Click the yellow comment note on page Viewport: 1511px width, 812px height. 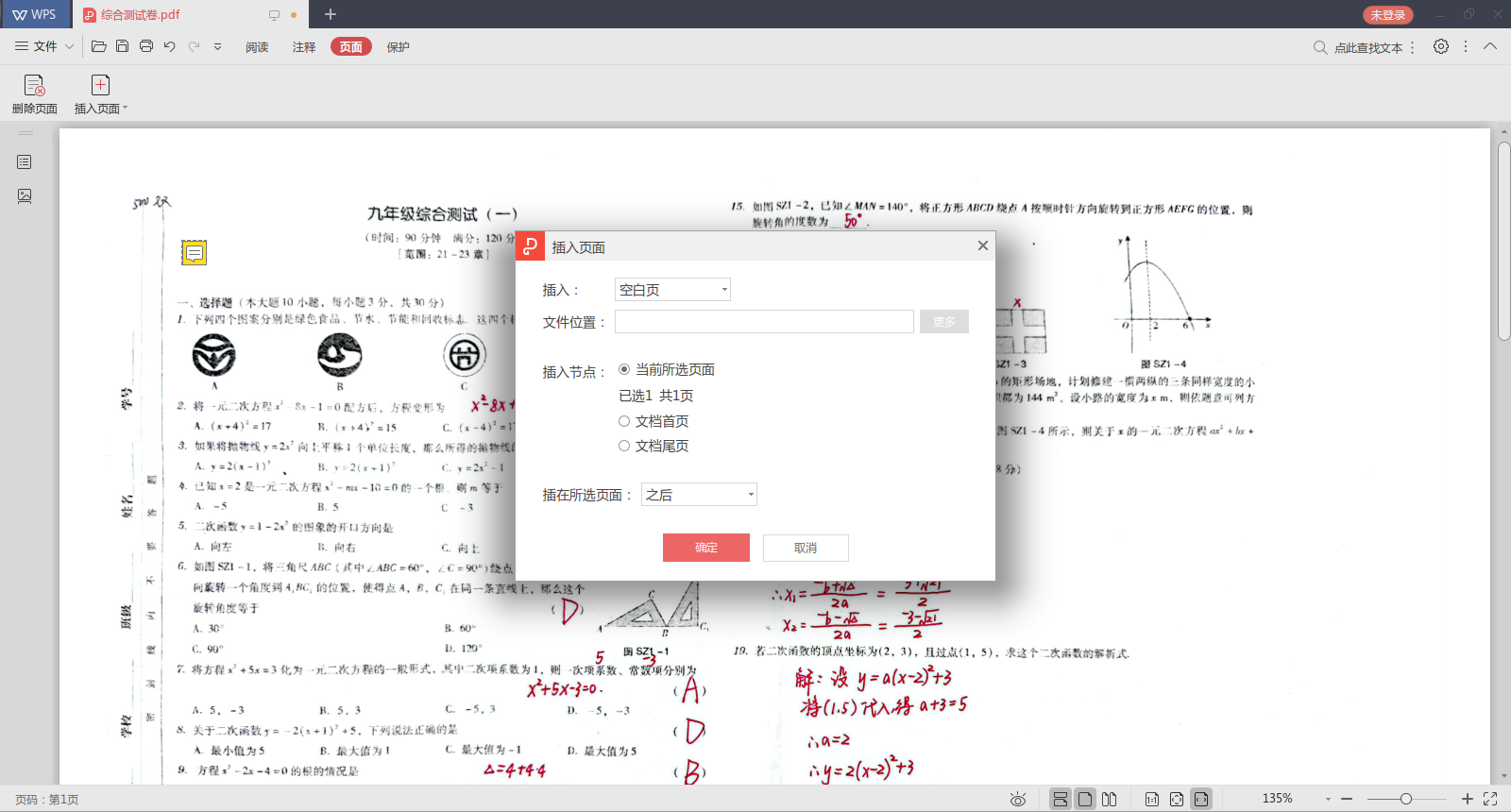pyautogui.click(x=194, y=252)
